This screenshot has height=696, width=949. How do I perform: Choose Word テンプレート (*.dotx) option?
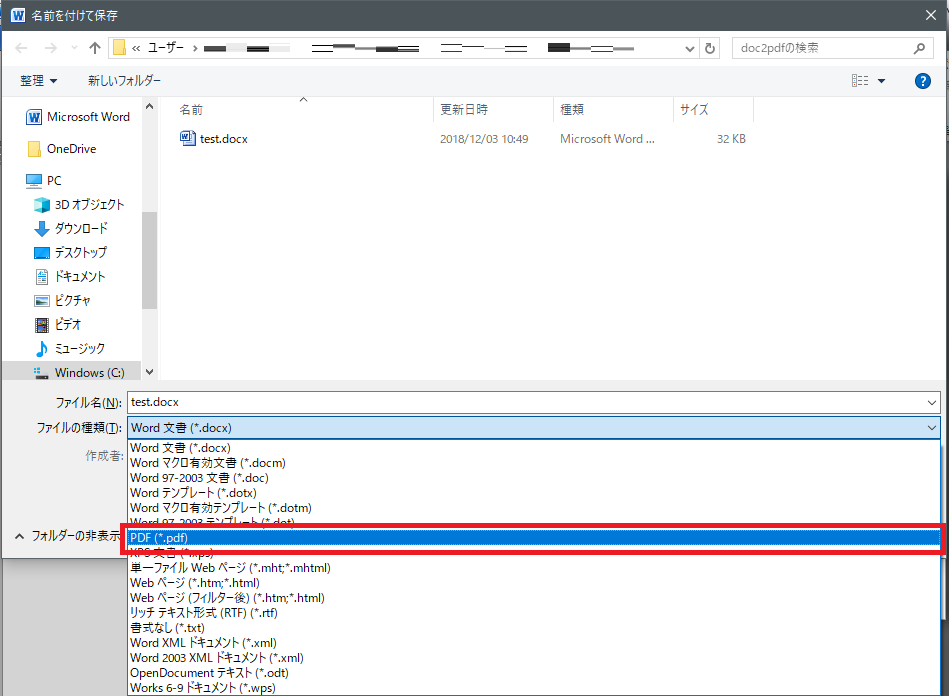point(534,493)
